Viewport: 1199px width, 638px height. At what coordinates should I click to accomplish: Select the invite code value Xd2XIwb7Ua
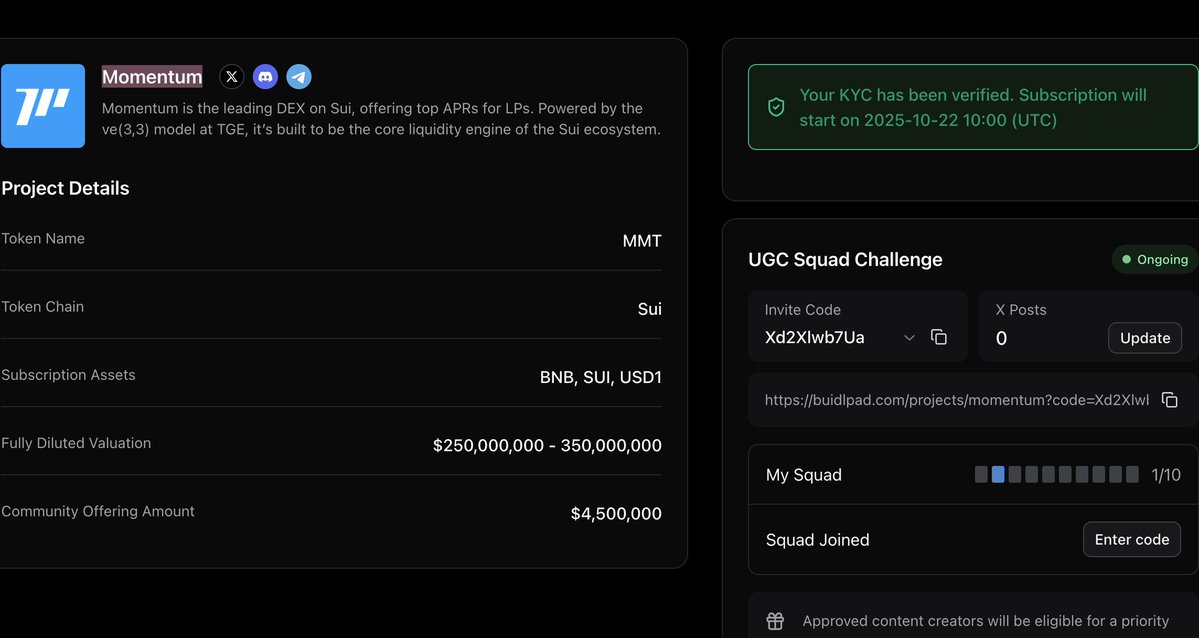814,338
